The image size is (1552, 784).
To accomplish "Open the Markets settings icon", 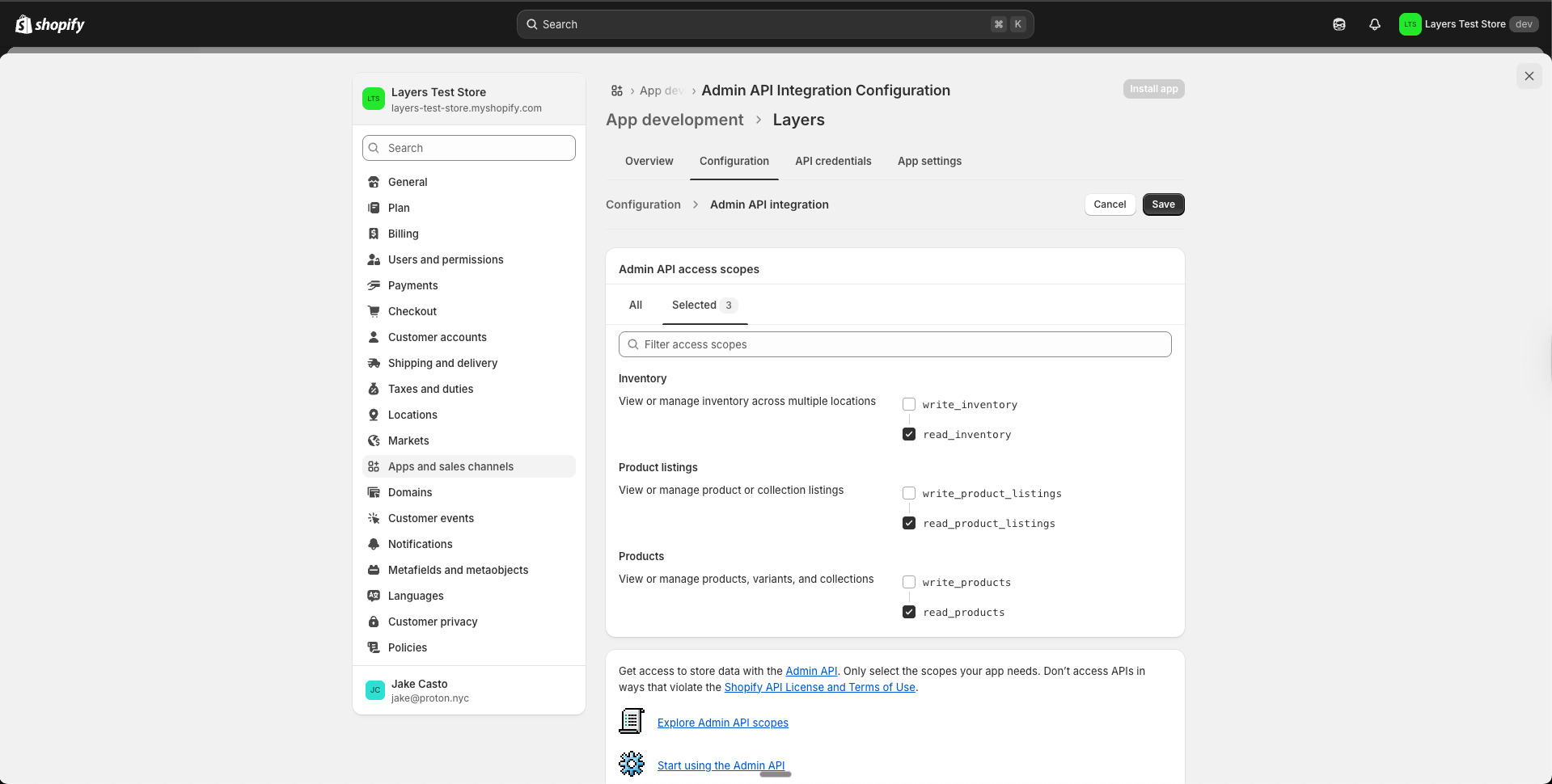I will (x=373, y=440).
